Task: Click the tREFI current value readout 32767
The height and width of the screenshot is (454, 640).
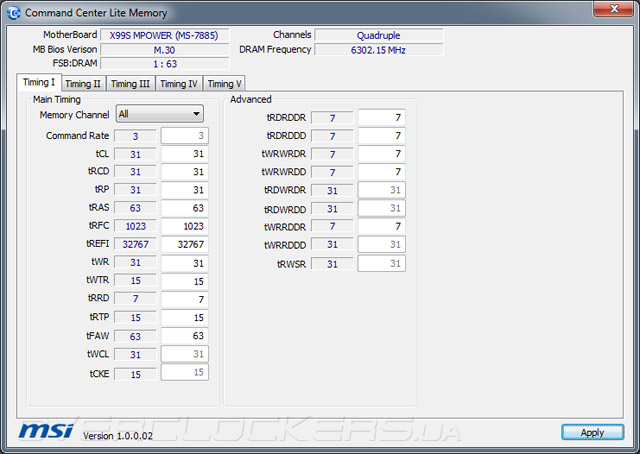Action: [x=135, y=244]
